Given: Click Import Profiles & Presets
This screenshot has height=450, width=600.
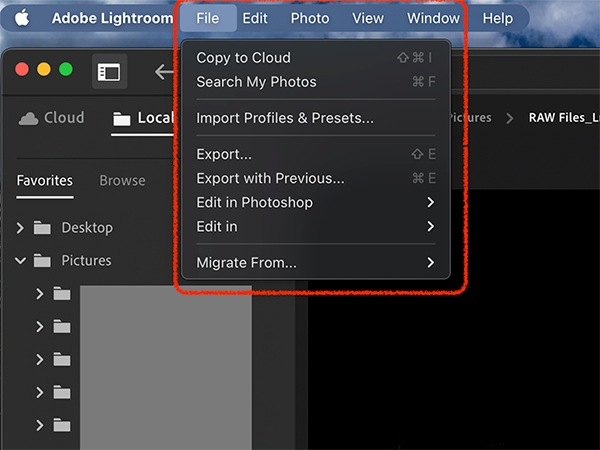Looking at the screenshot, I should click(285, 118).
